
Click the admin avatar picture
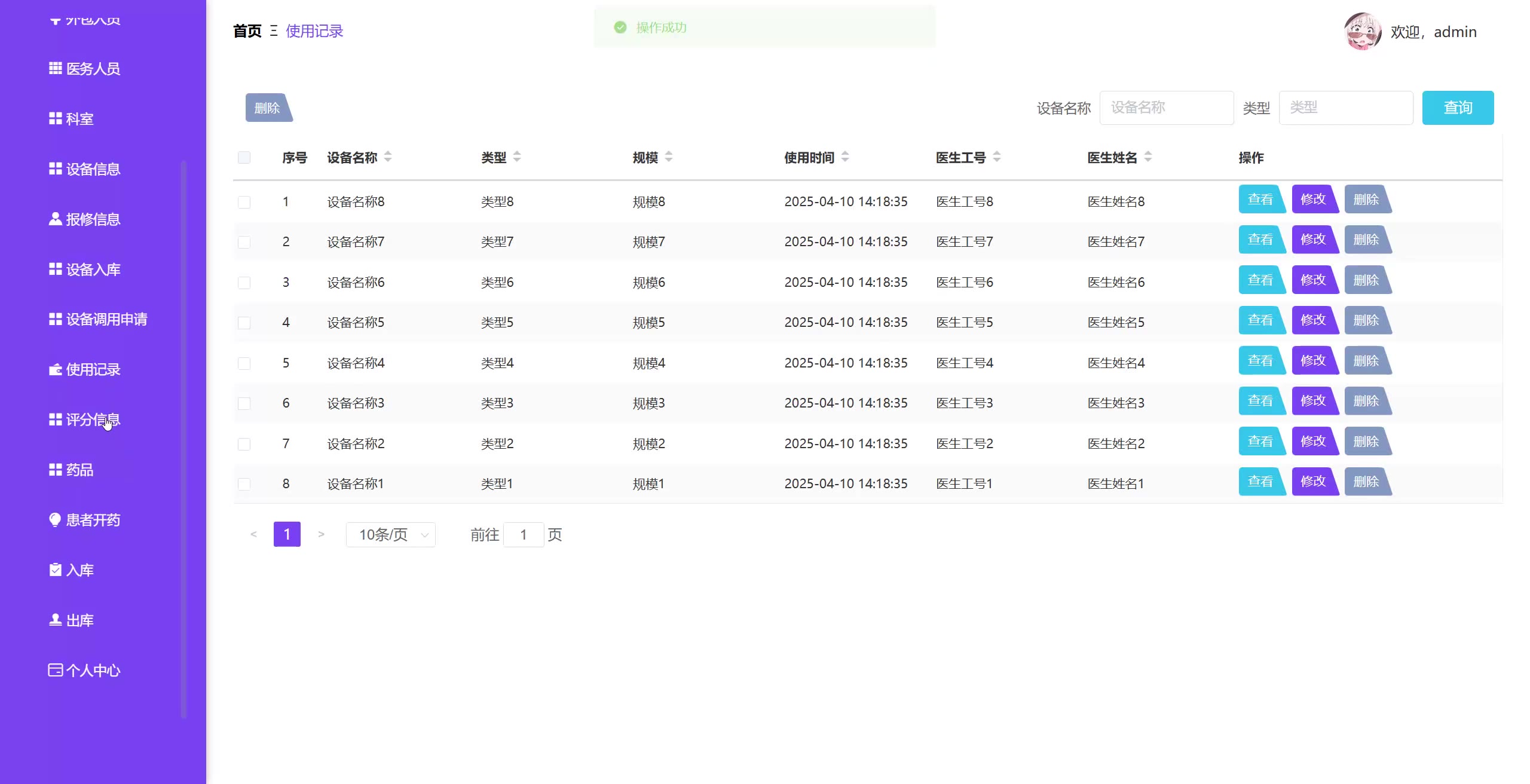(1362, 32)
